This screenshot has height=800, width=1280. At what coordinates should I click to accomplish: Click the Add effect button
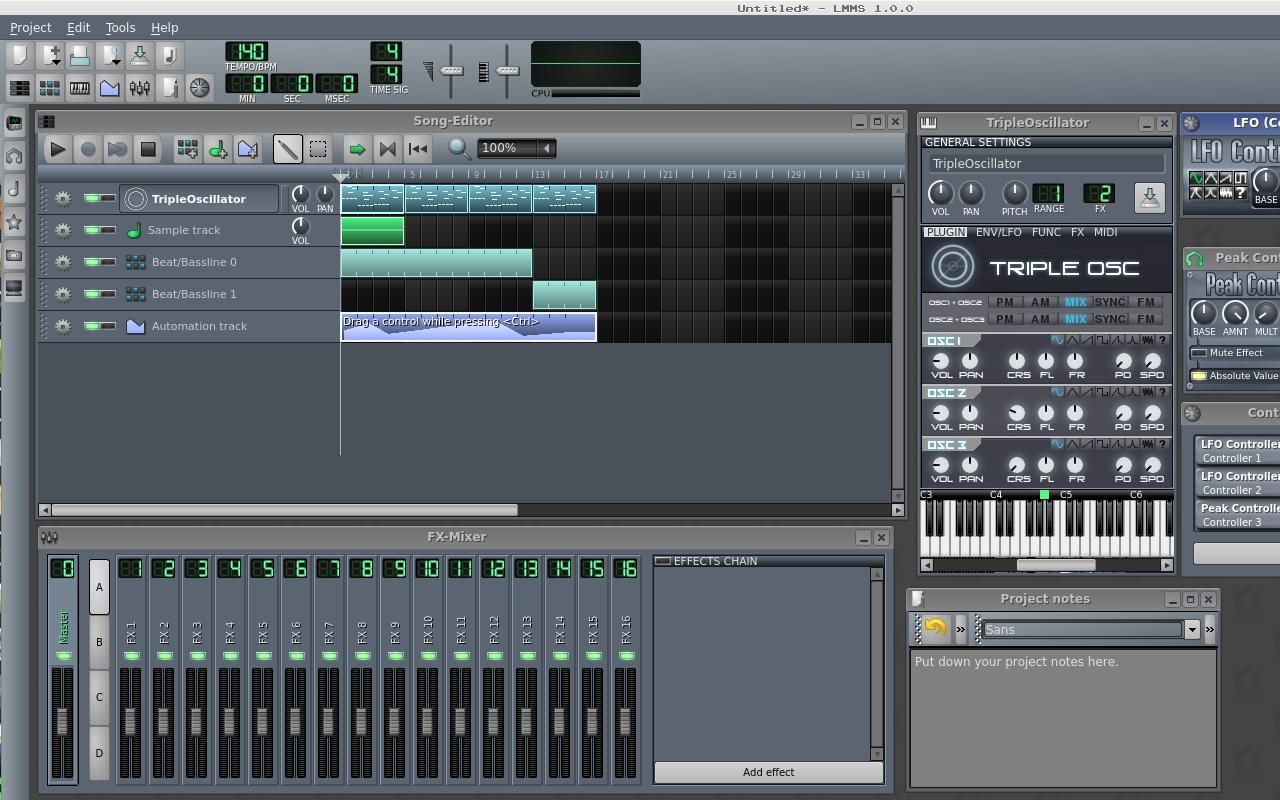click(x=768, y=772)
